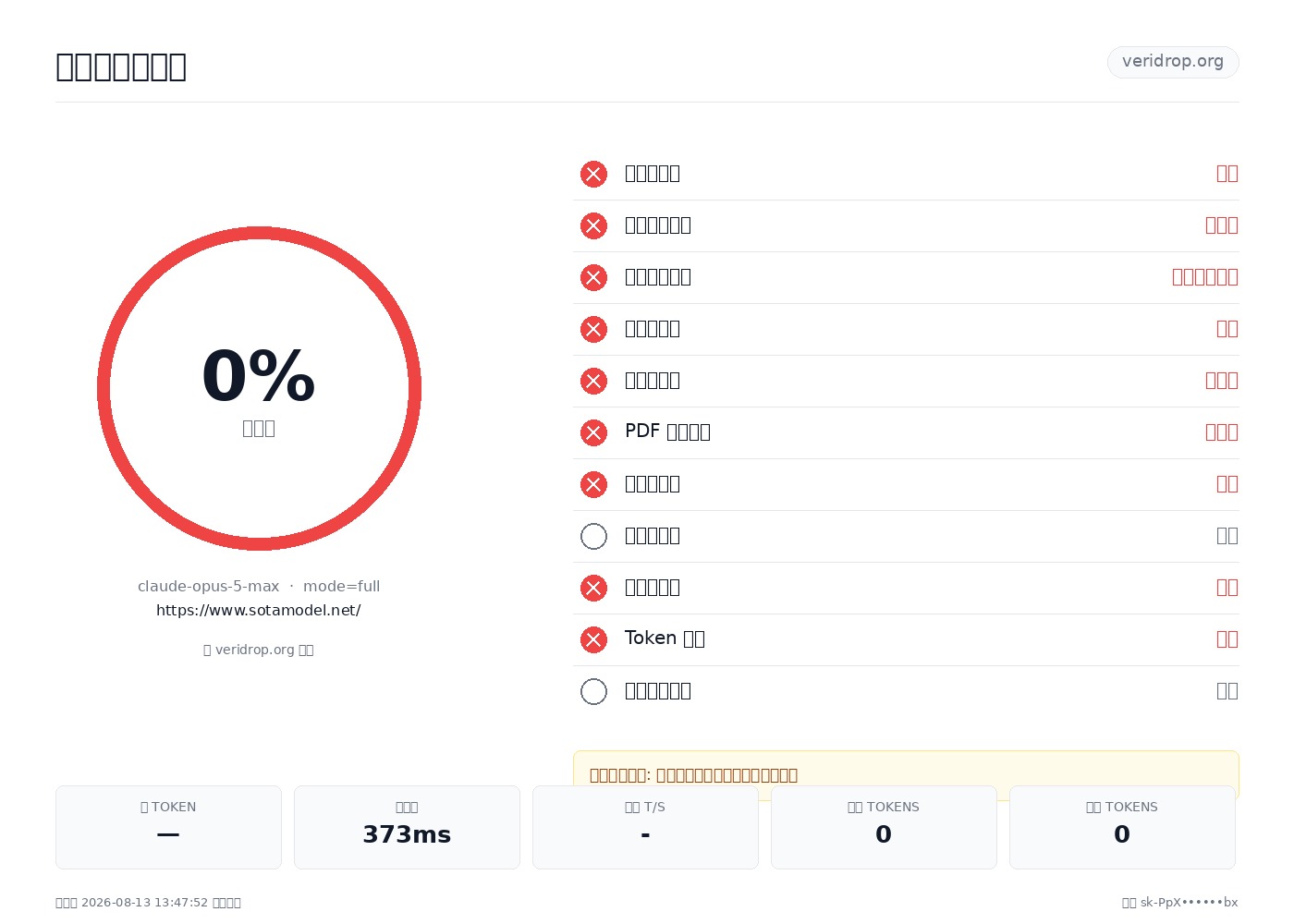The image size is (1294, 924).
Task: Click the red X icon in topmost check row
Action: (x=593, y=174)
